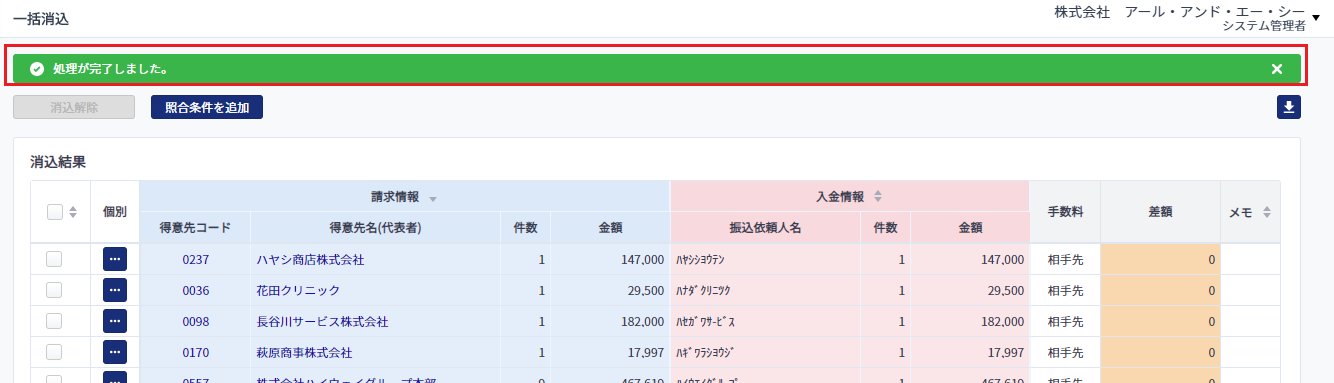The width and height of the screenshot is (1334, 383).
Task: Open customer code 0098 link
Action: click(195, 321)
